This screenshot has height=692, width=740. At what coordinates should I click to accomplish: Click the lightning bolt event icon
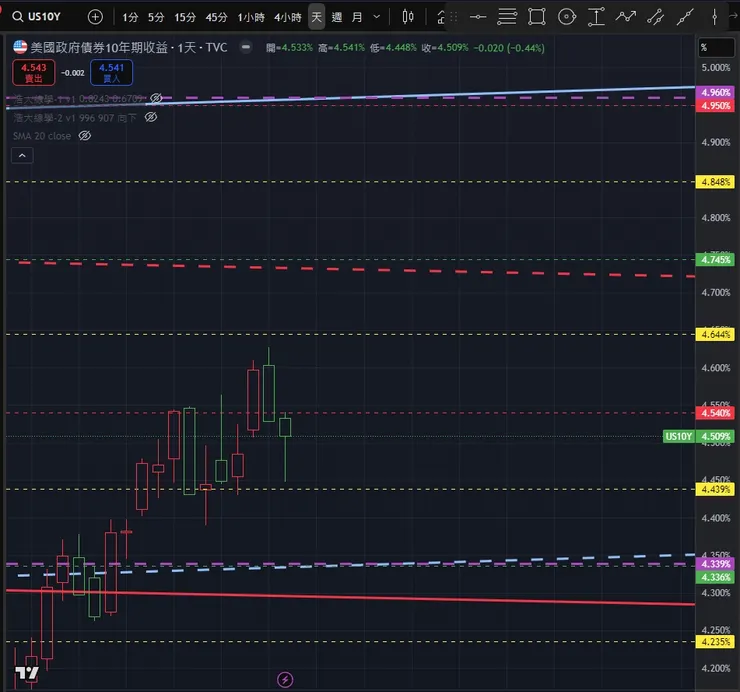285,680
